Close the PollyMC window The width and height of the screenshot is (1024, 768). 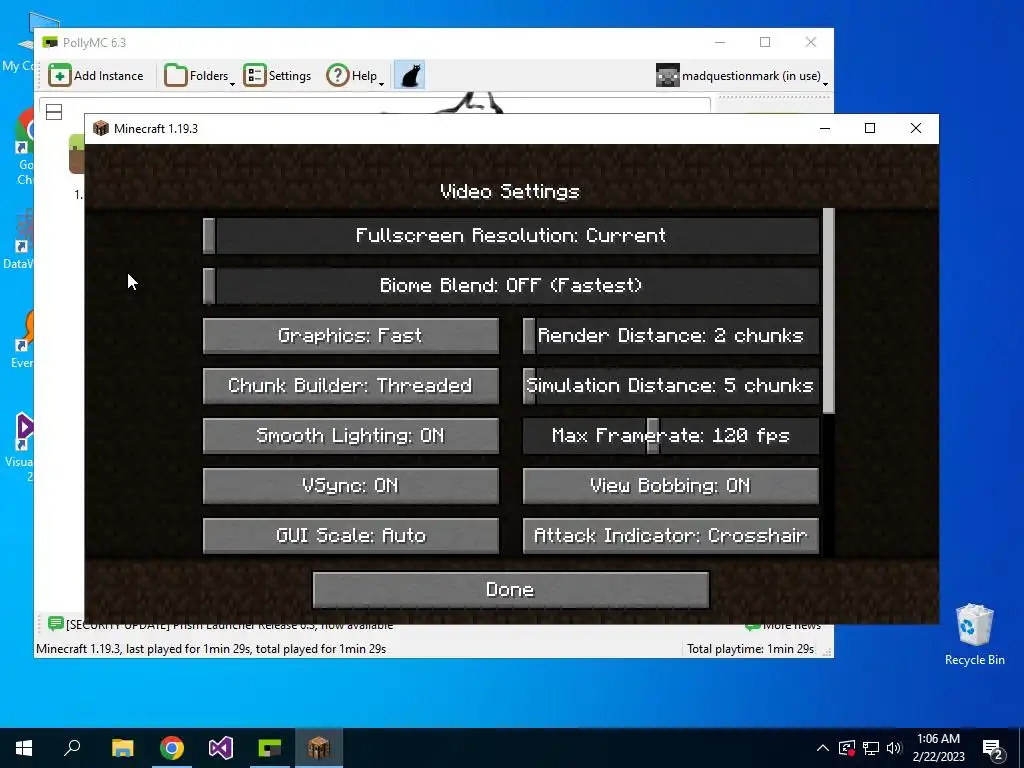coord(810,42)
